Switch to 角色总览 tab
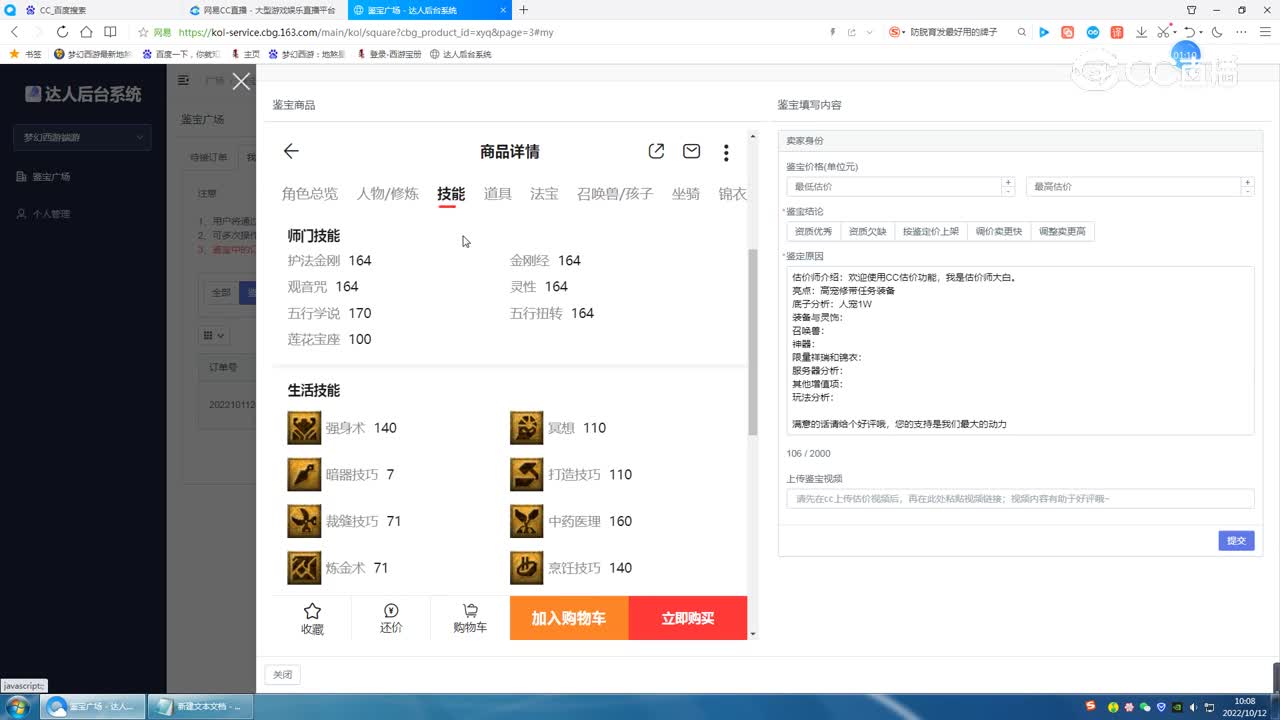 310,194
